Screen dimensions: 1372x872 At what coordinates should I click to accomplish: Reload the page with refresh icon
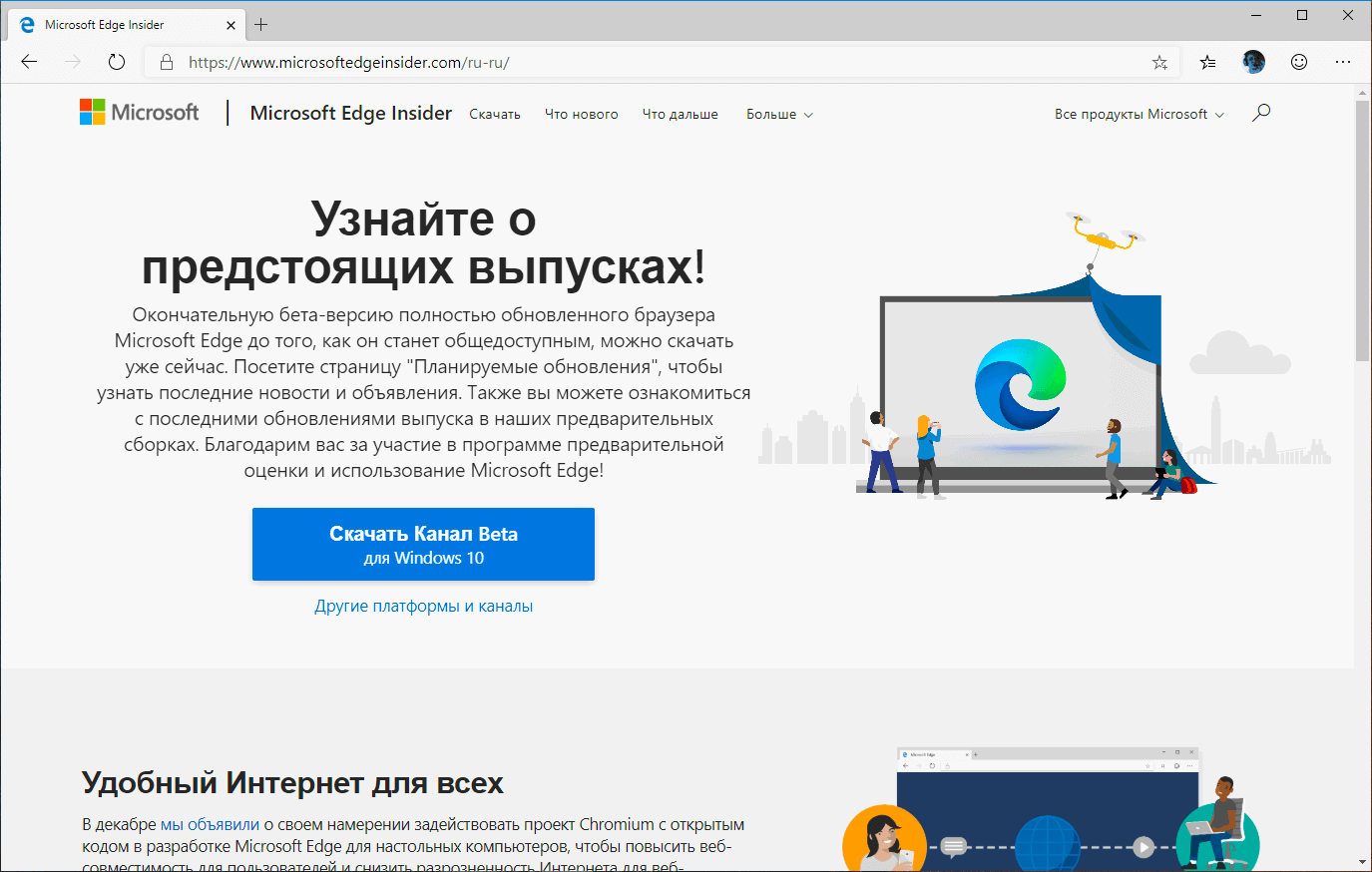116,61
